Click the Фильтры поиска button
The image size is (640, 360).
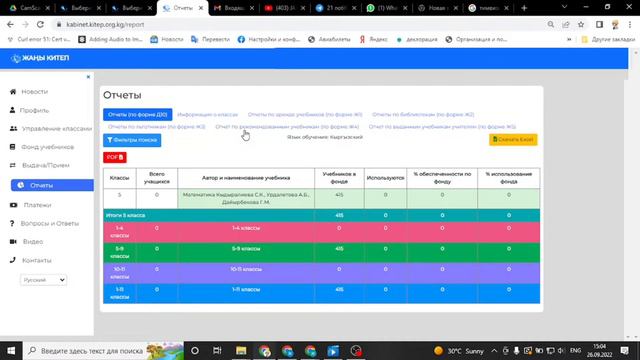[132, 140]
